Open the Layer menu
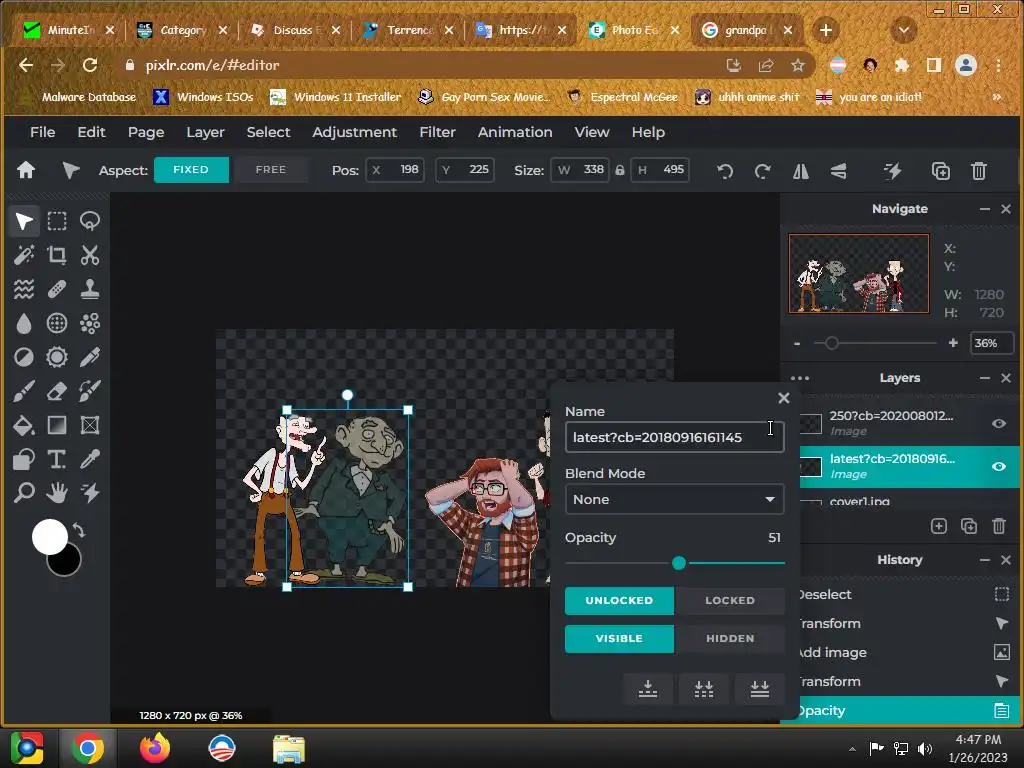Screen dimensions: 1024x768 coord(205,132)
